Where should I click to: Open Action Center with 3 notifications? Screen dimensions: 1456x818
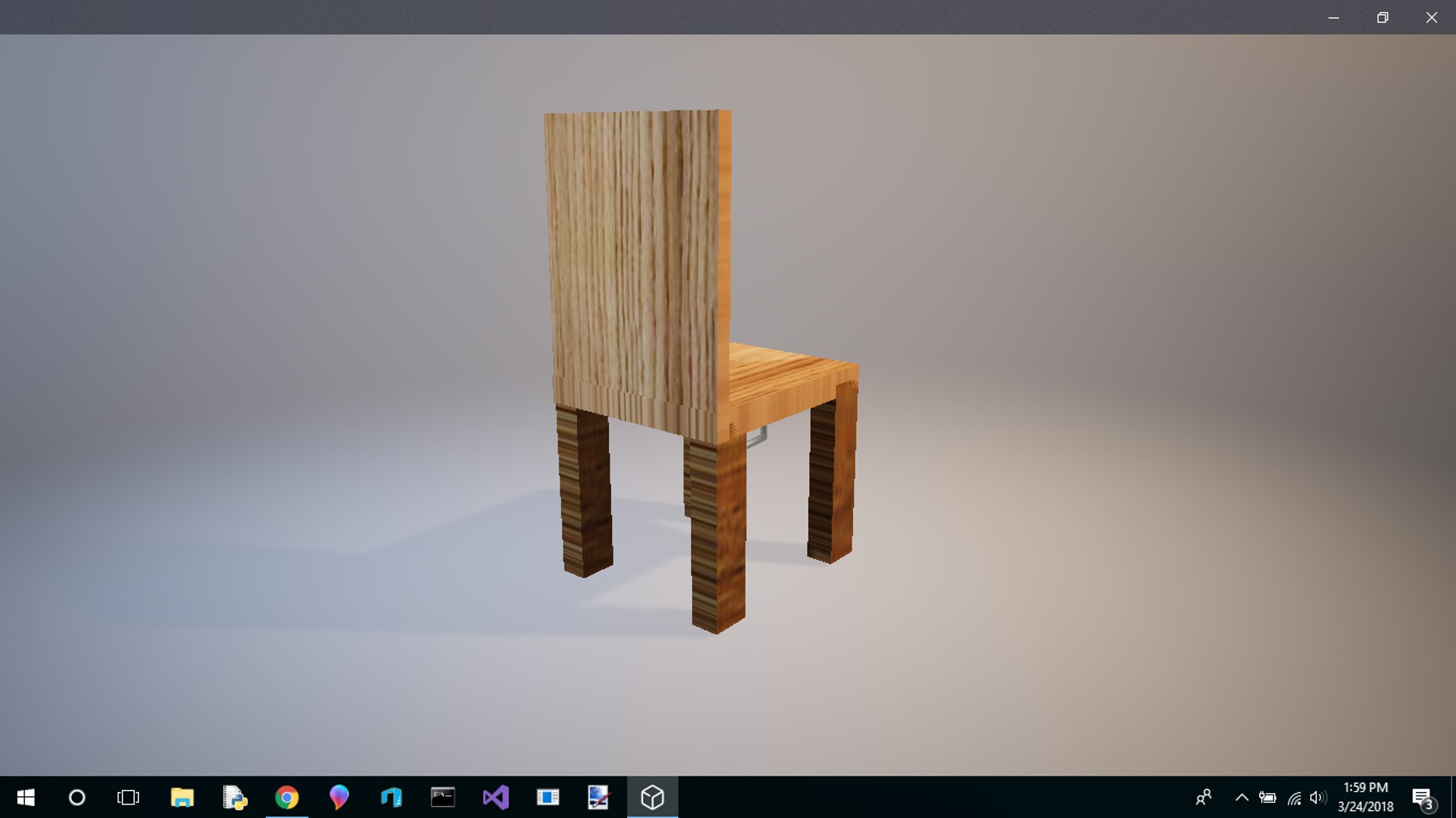(1423, 798)
